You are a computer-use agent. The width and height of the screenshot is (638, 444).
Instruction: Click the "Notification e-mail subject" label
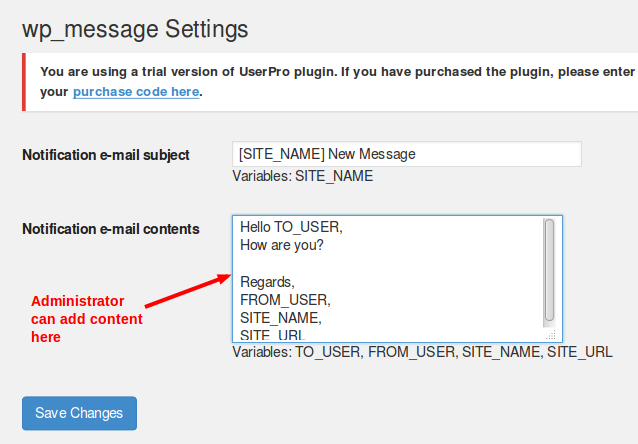click(106, 155)
